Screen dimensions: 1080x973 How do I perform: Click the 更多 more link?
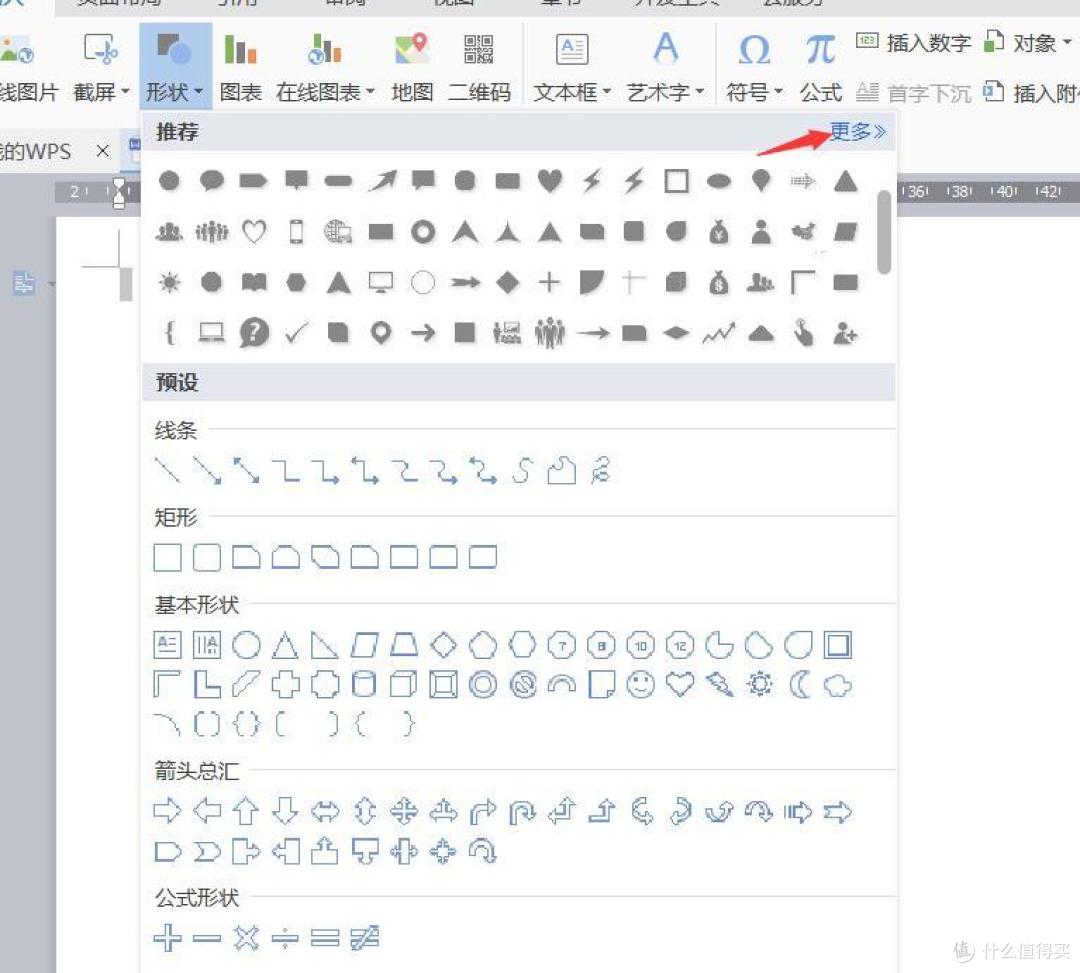pos(857,131)
